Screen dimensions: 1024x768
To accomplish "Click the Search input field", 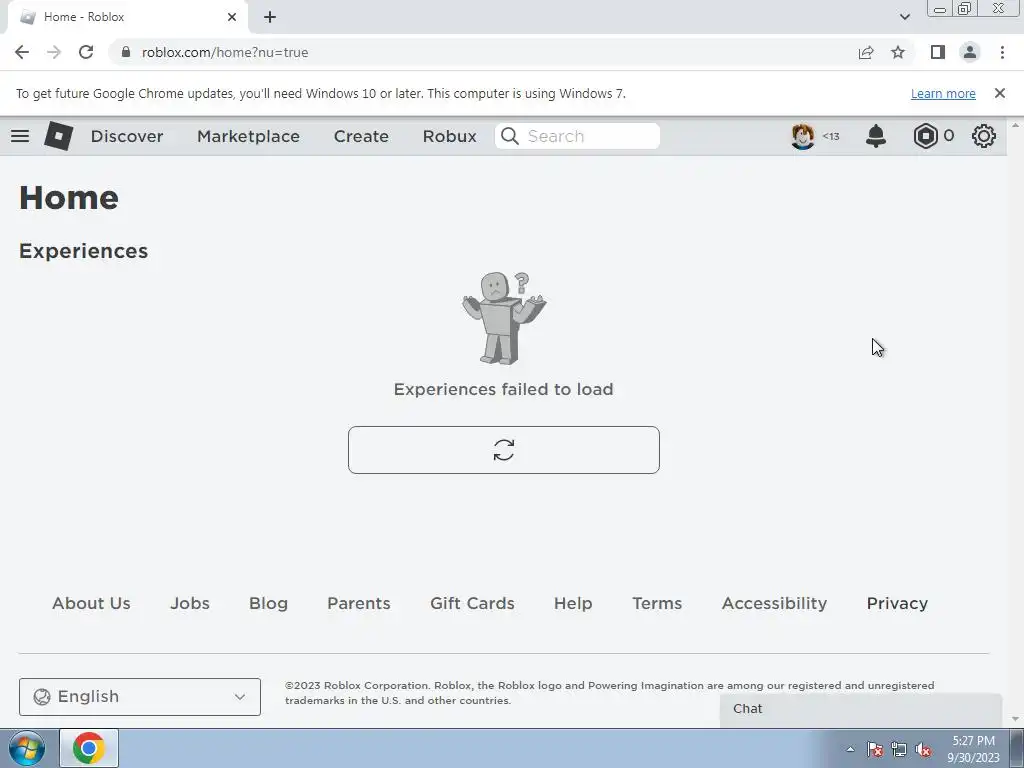I will pos(577,136).
